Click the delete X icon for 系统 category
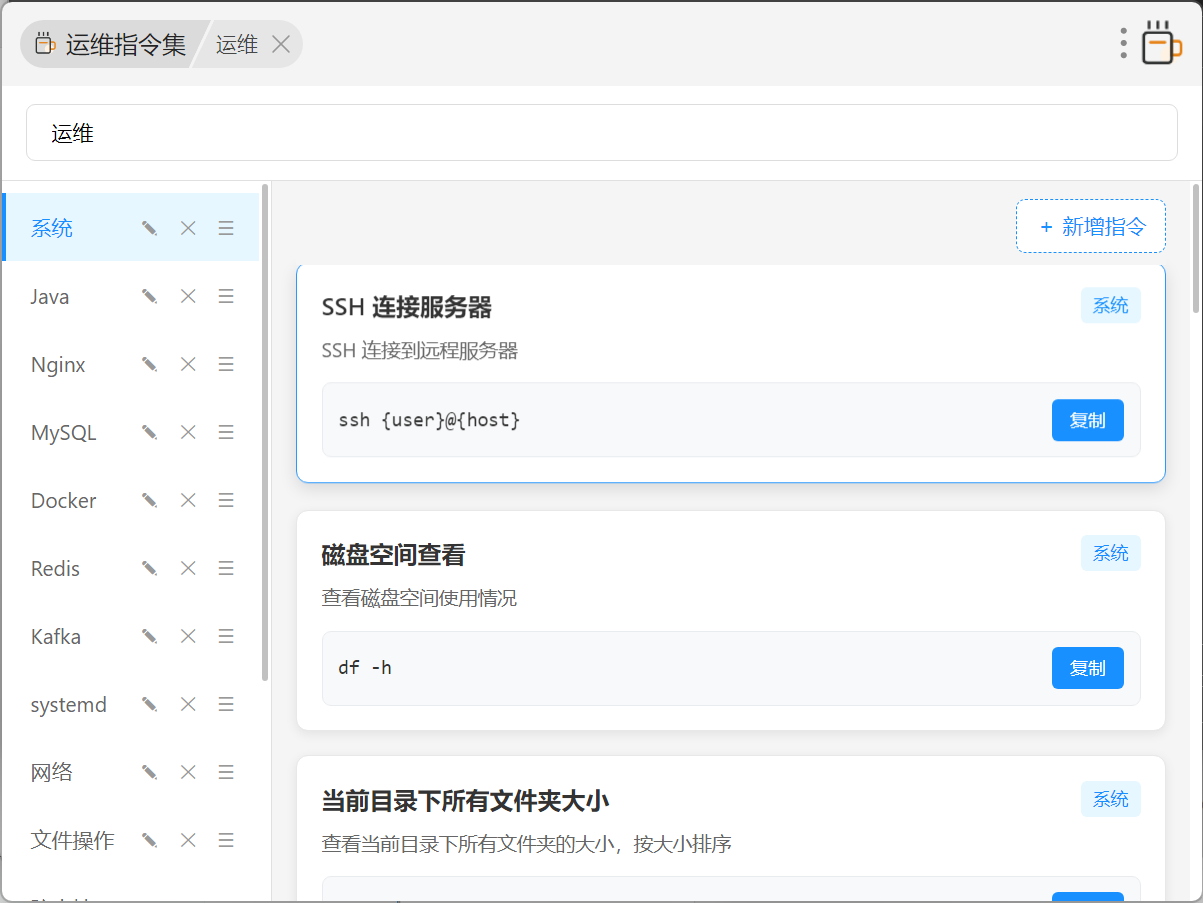This screenshot has height=903, width=1203. point(188,228)
